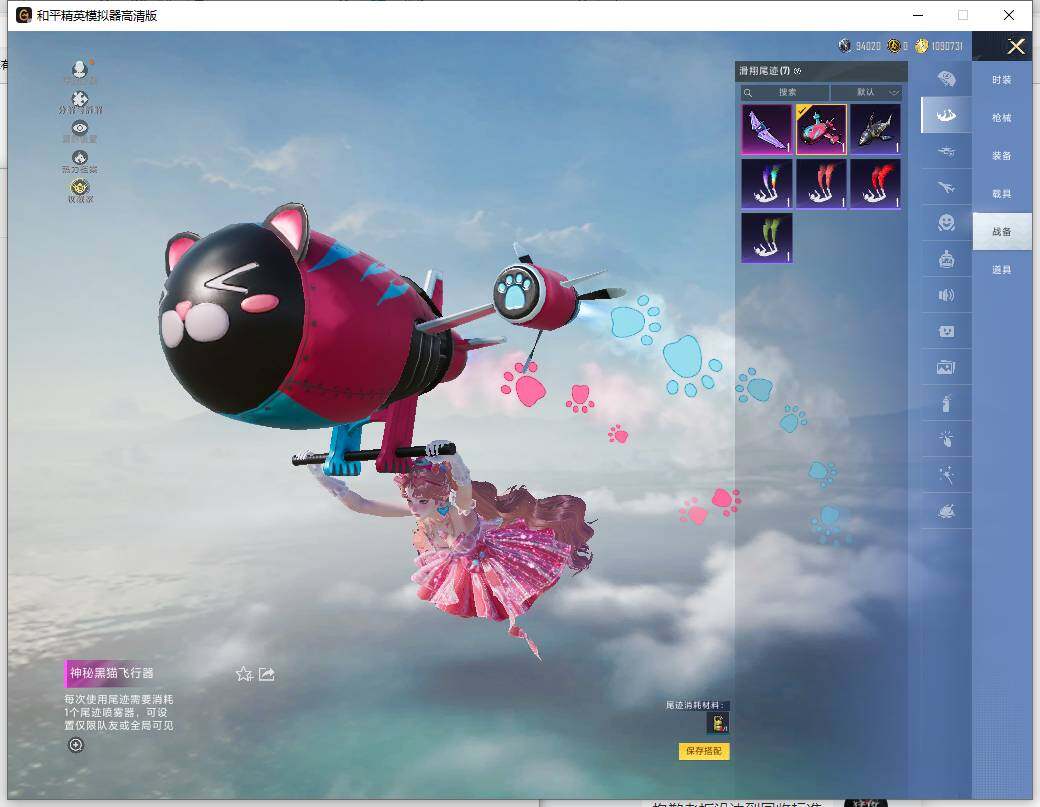Select the orange smoke trail item
The height and width of the screenshot is (807, 1040).
pyautogui.click(x=821, y=184)
